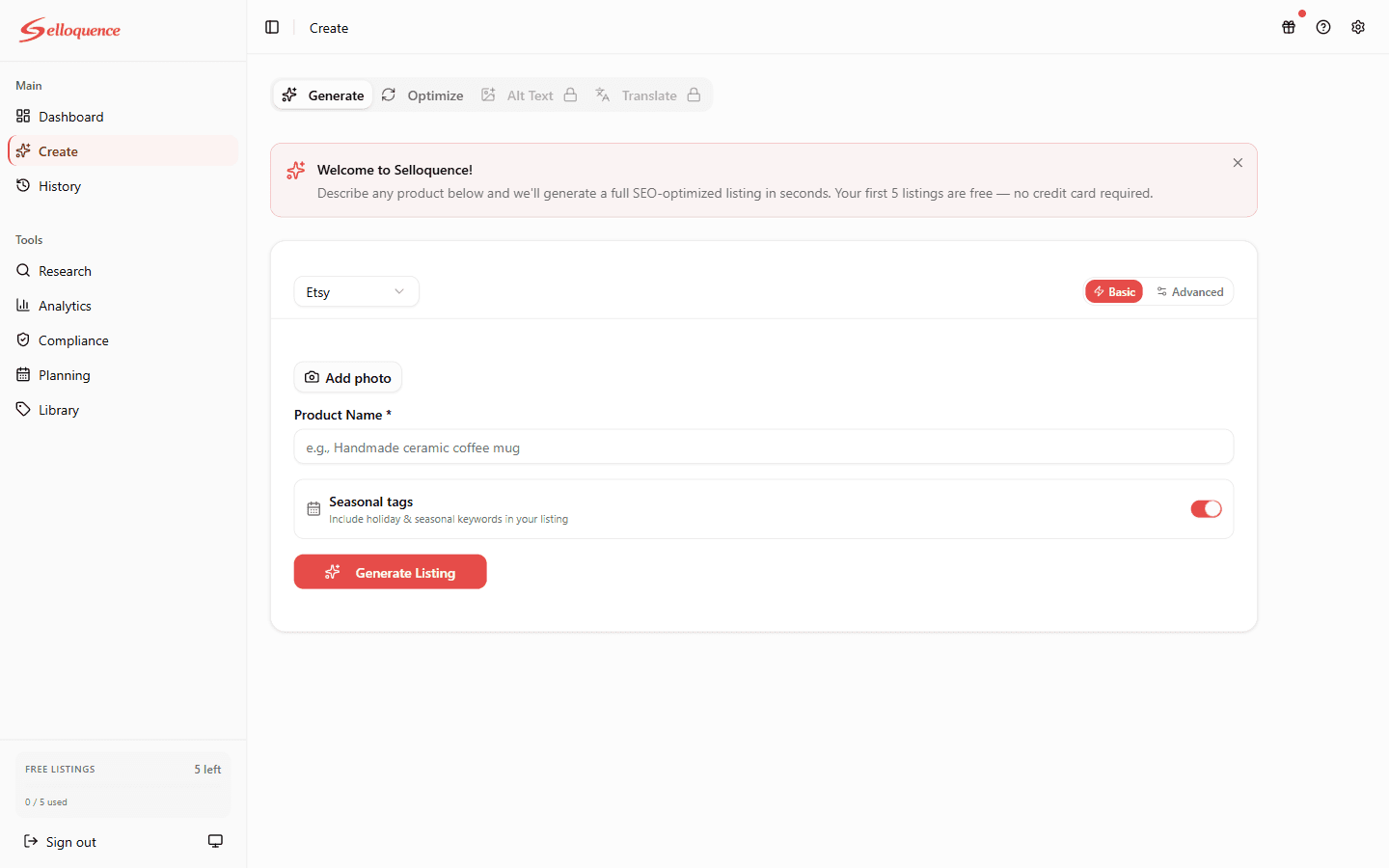Screen dimensions: 1389x868
Task: Open Research from the sidebar
Action: (64, 271)
